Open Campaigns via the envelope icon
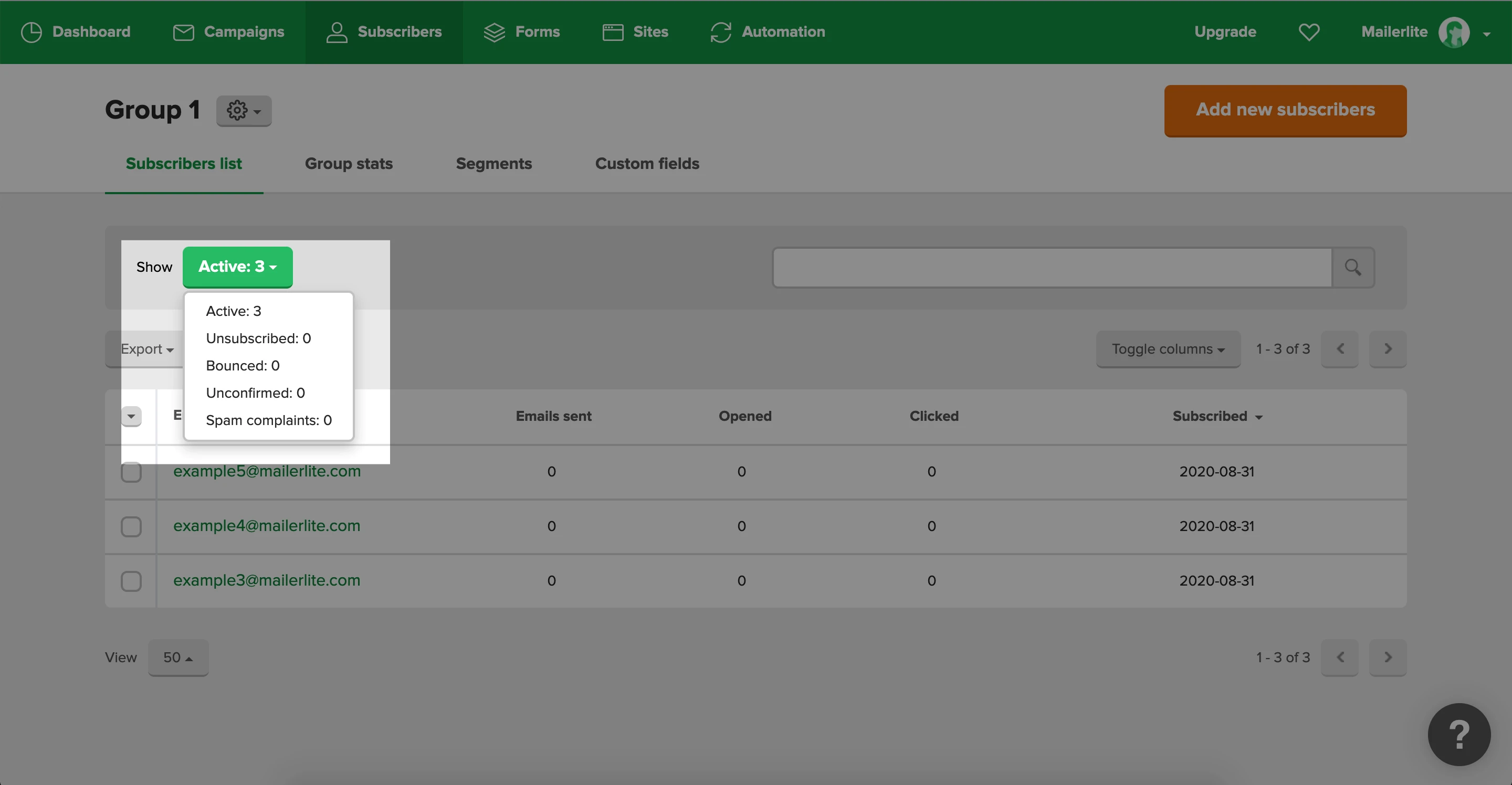 (x=183, y=32)
